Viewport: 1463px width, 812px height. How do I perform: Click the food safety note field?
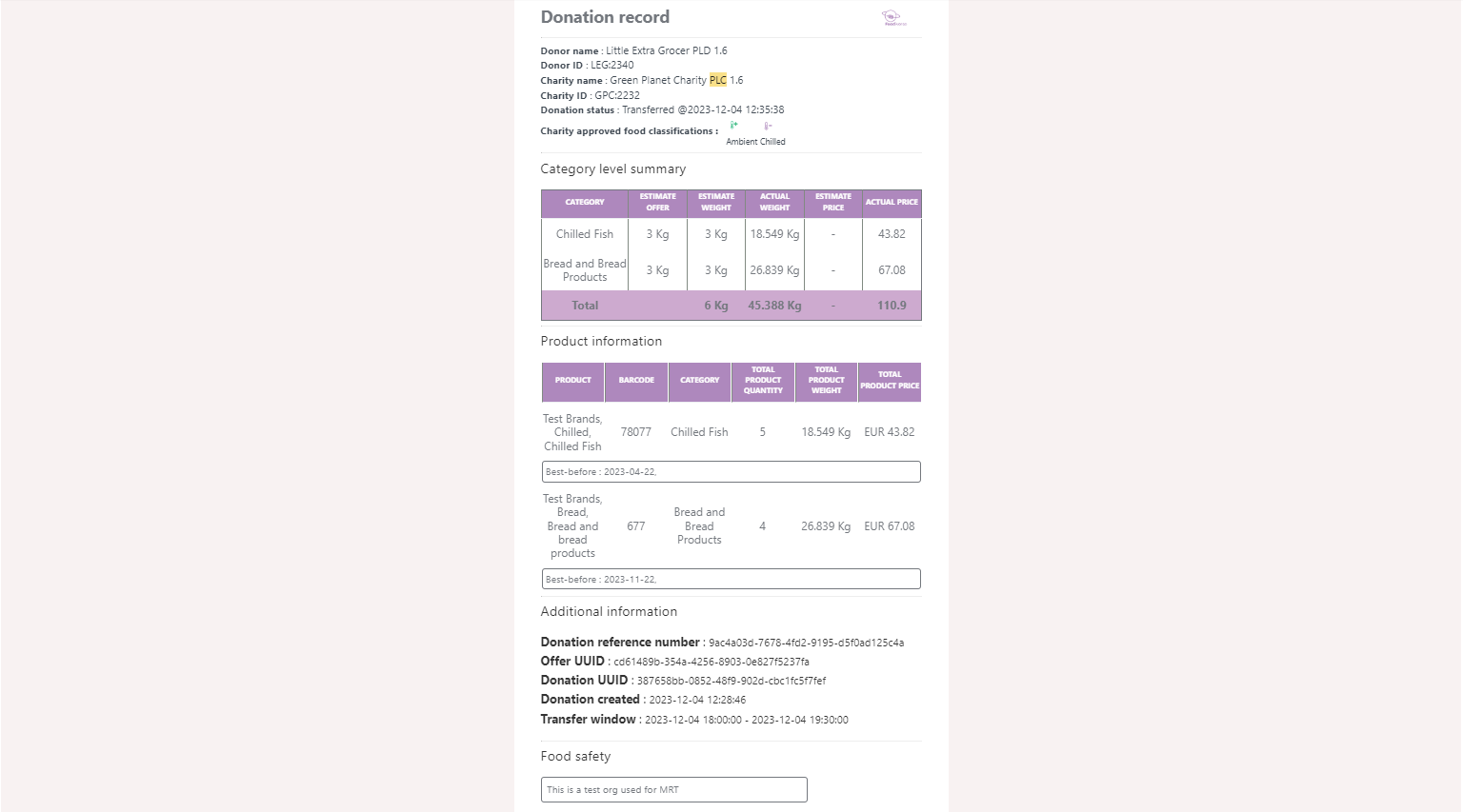click(x=673, y=789)
